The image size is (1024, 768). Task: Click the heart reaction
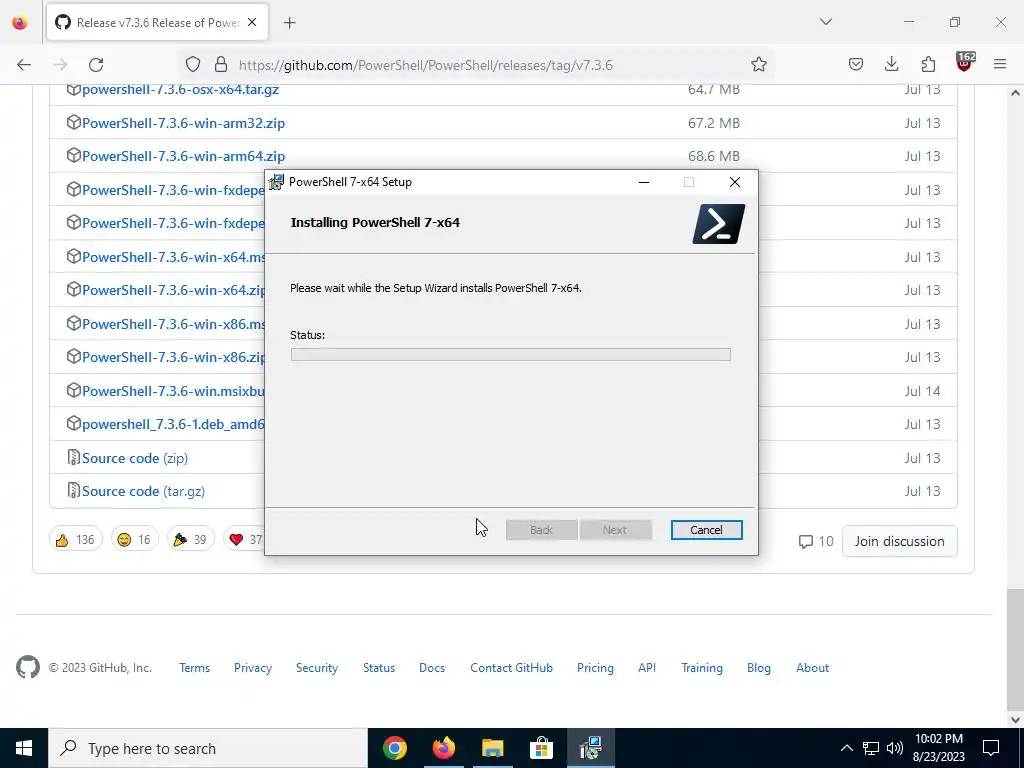pyautogui.click(x=245, y=540)
